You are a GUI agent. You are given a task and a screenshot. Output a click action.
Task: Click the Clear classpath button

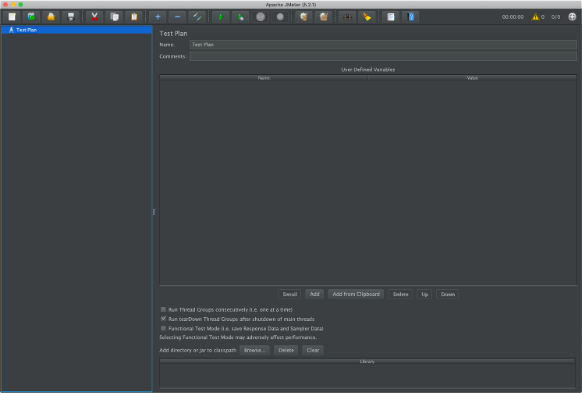click(x=313, y=350)
